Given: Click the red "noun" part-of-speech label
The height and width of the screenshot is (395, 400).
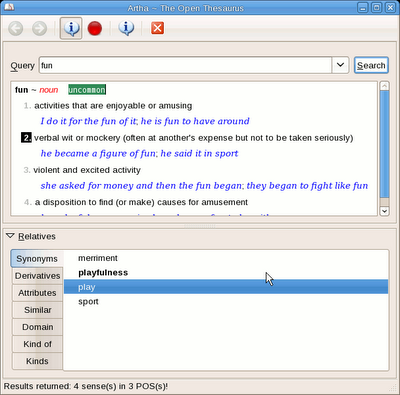Looking at the screenshot, I should [x=49, y=90].
